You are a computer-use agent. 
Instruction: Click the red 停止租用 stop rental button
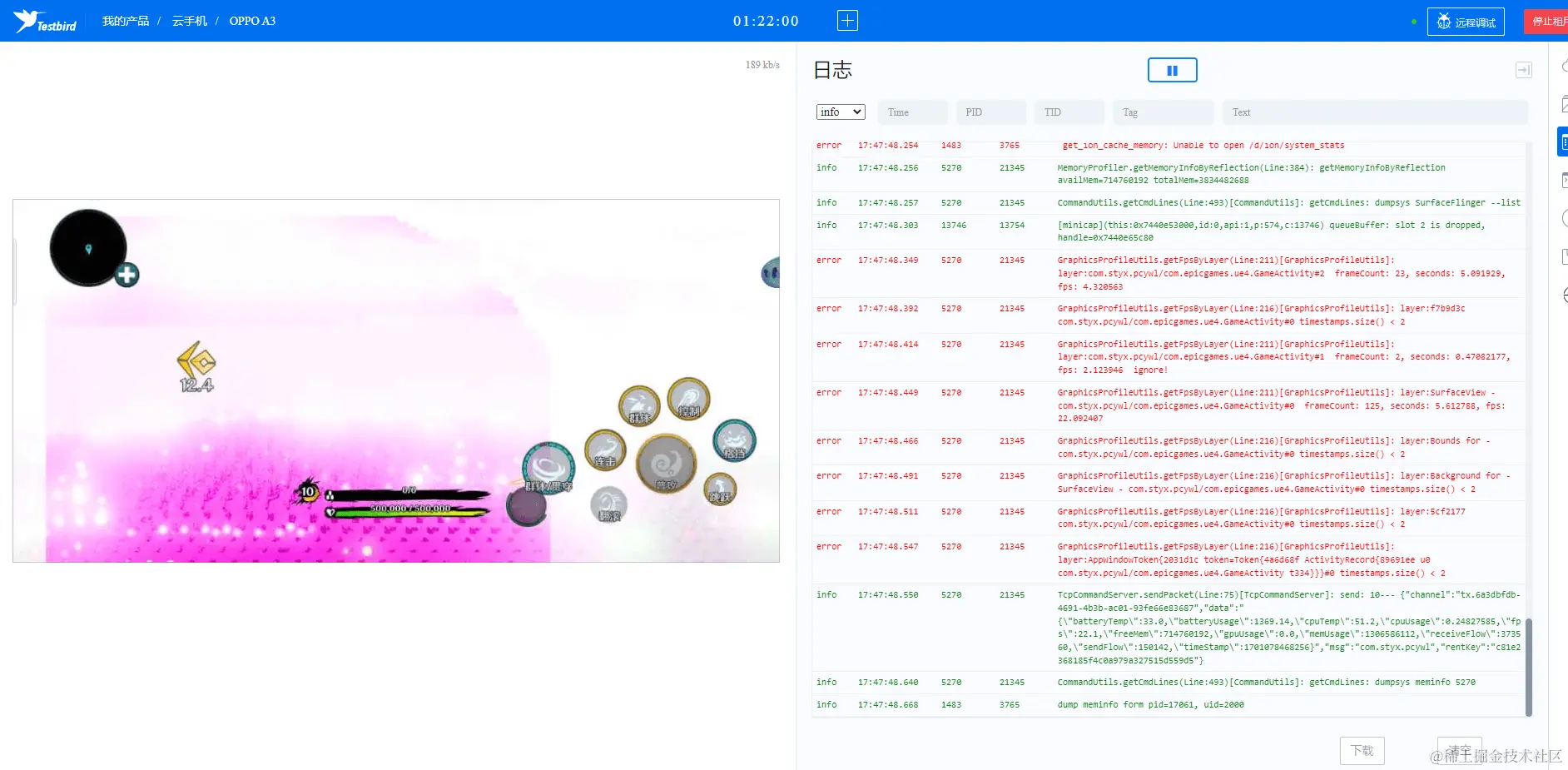(x=1546, y=22)
